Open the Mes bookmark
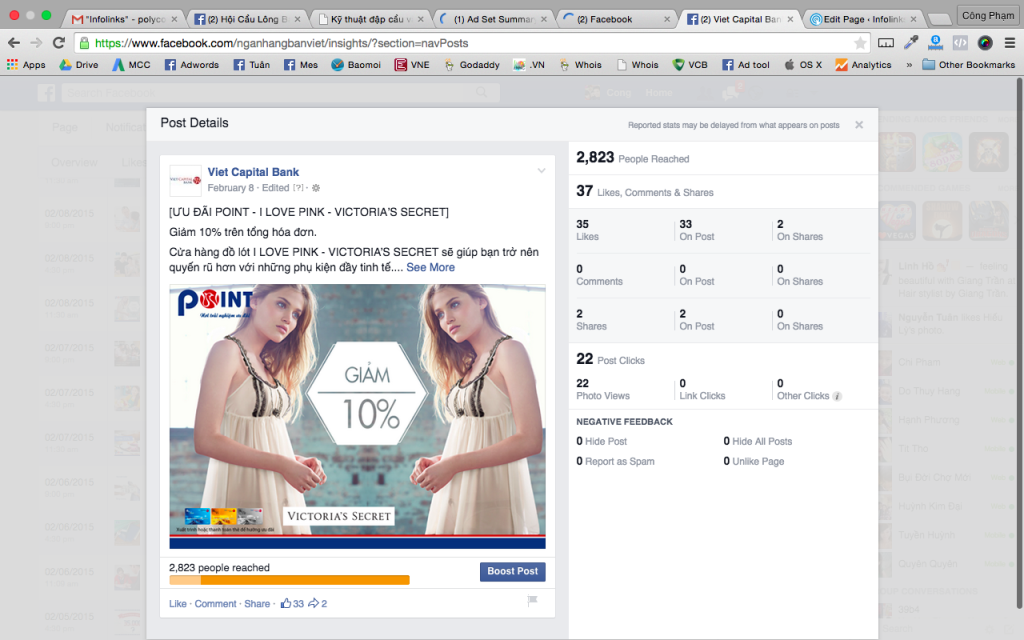This screenshot has height=640, width=1024. click(x=301, y=65)
